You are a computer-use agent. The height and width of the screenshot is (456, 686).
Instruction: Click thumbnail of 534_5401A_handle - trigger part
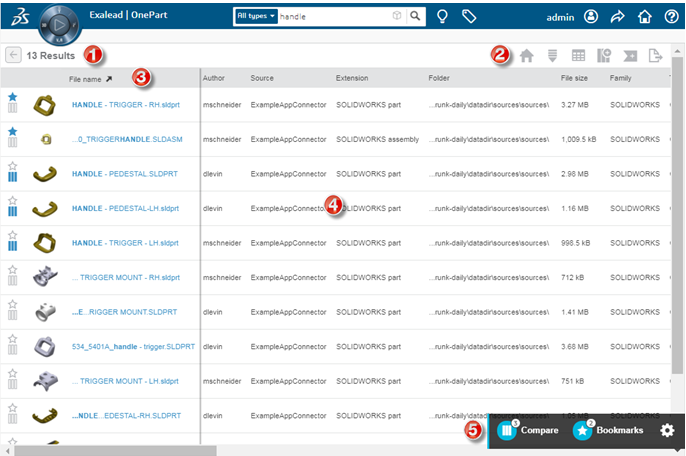(45, 347)
